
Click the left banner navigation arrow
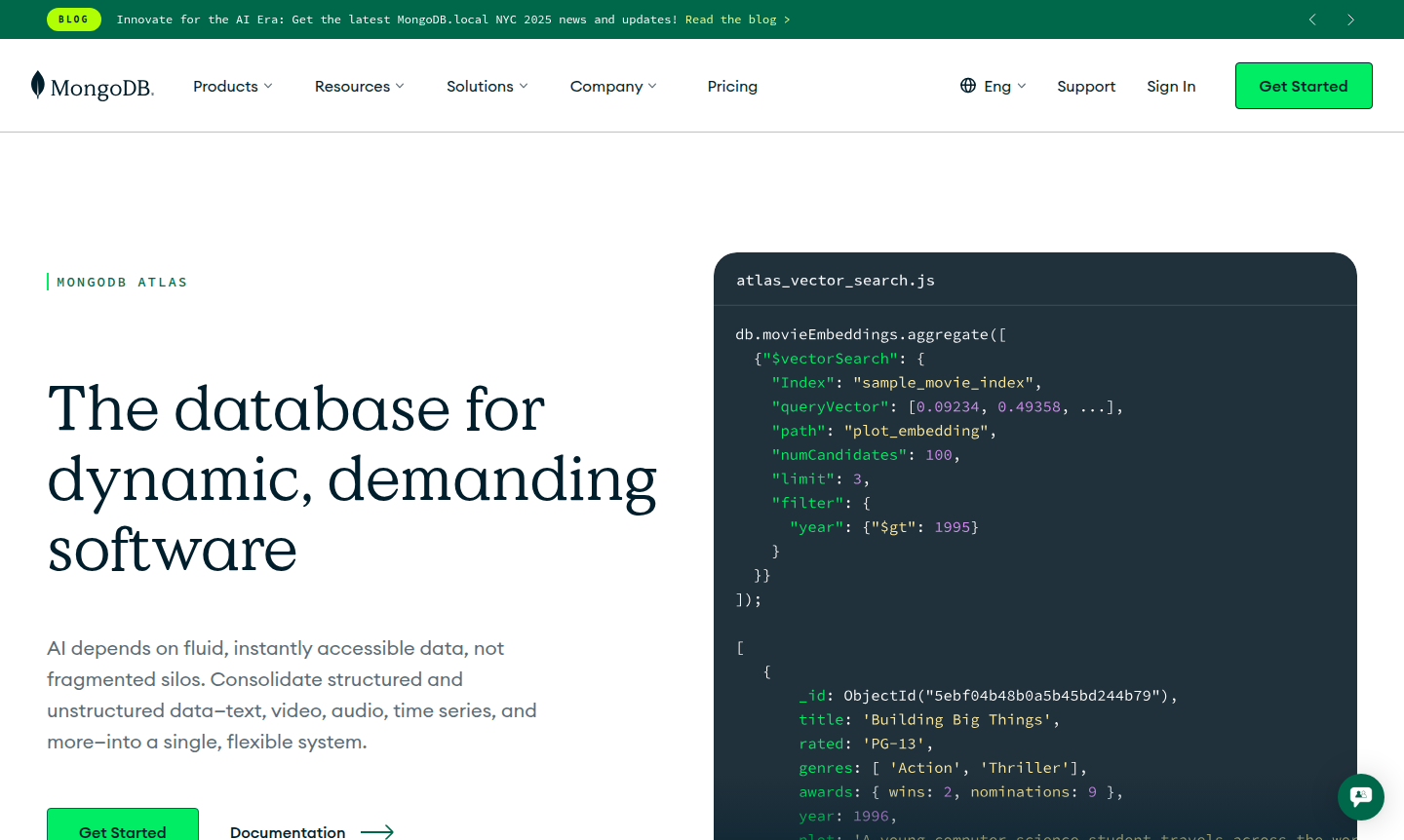click(1312, 19)
